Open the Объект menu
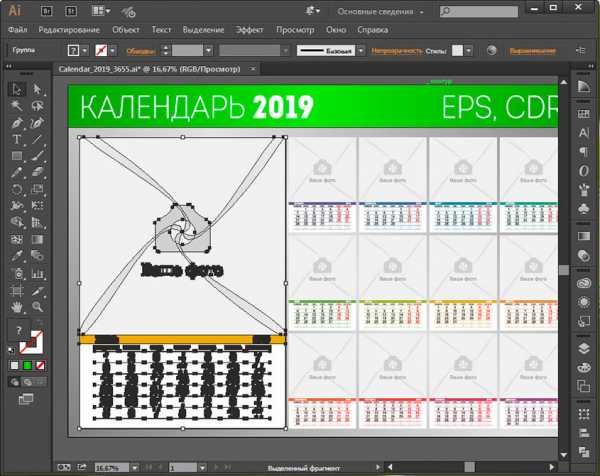600x476 pixels. coord(126,30)
